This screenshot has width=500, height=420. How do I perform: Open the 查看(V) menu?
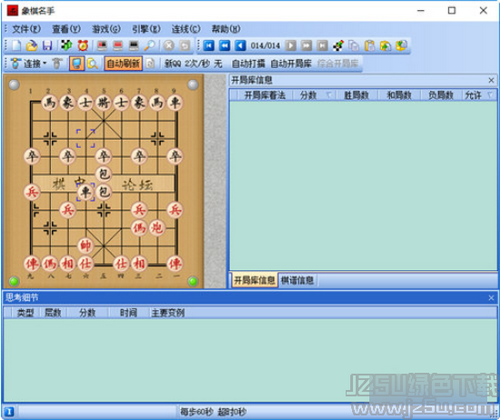tap(66, 29)
